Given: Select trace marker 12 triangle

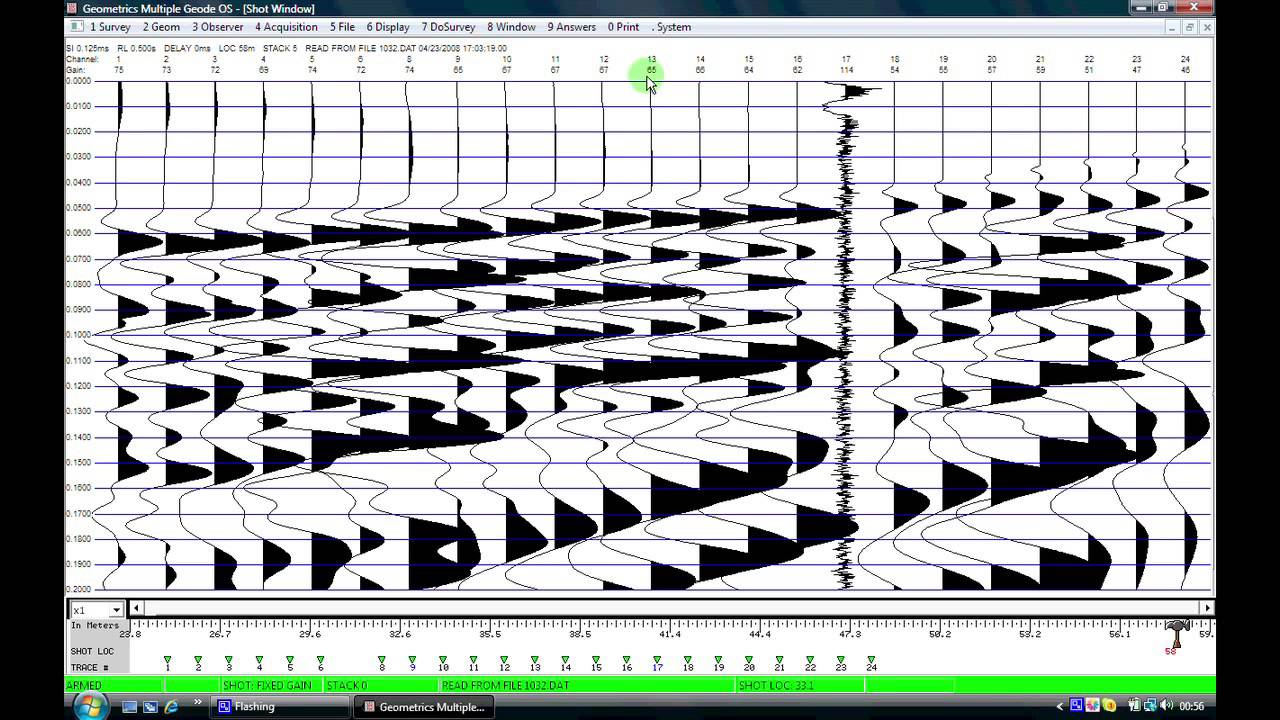Looking at the screenshot, I should pyautogui.click(x=503, y=659).
